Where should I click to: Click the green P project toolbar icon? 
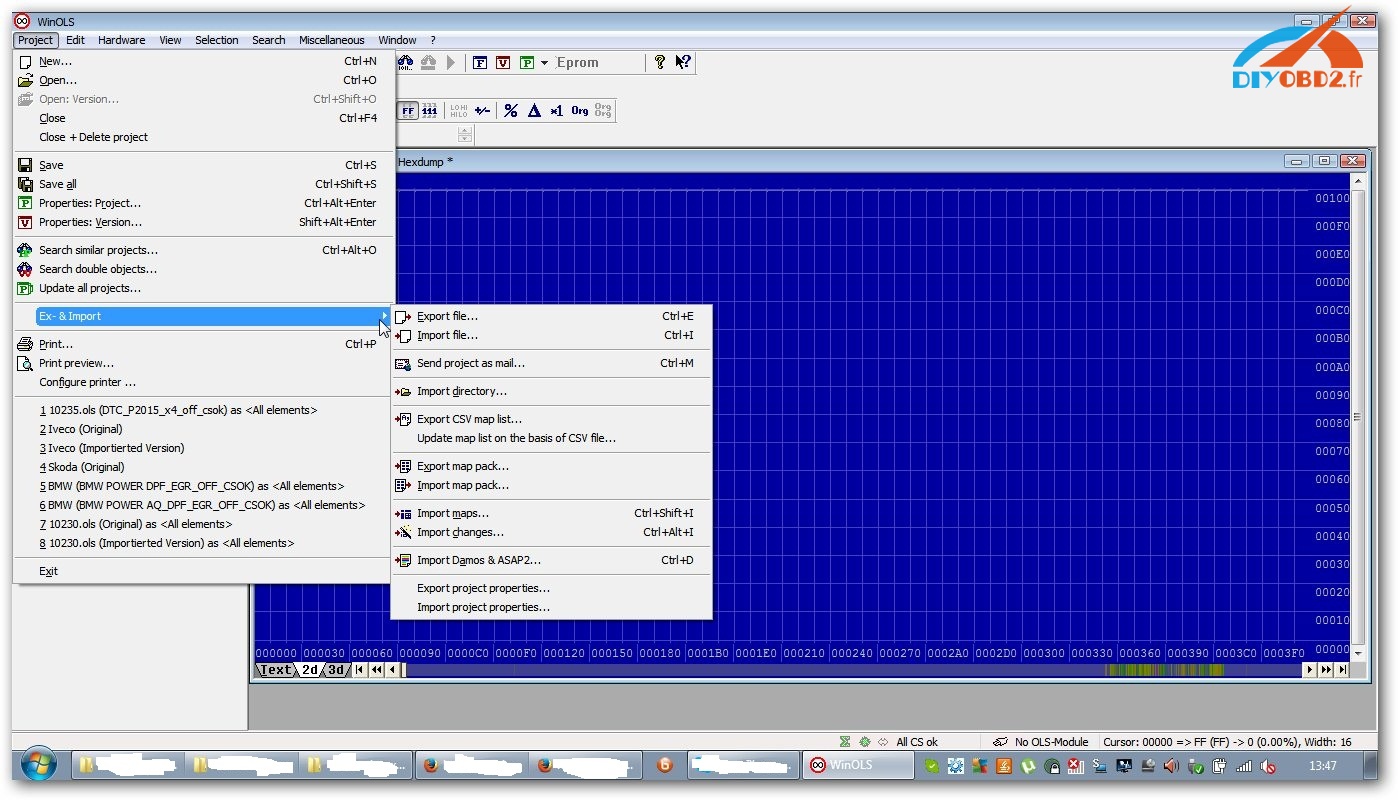click(526, 62)
